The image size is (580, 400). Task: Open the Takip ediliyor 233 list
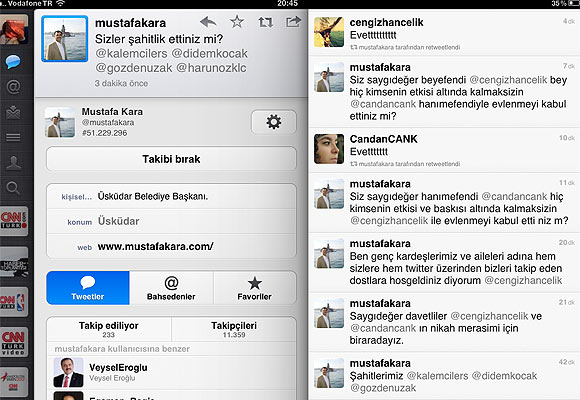coord(109,329)
